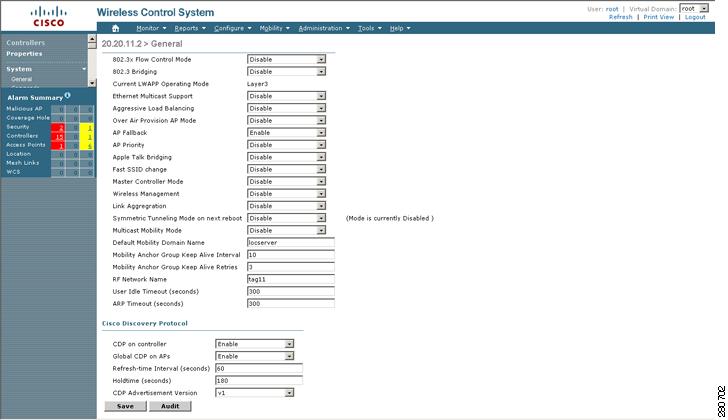Open the Help menu
728x420 pixels.
tap(400, 28)
